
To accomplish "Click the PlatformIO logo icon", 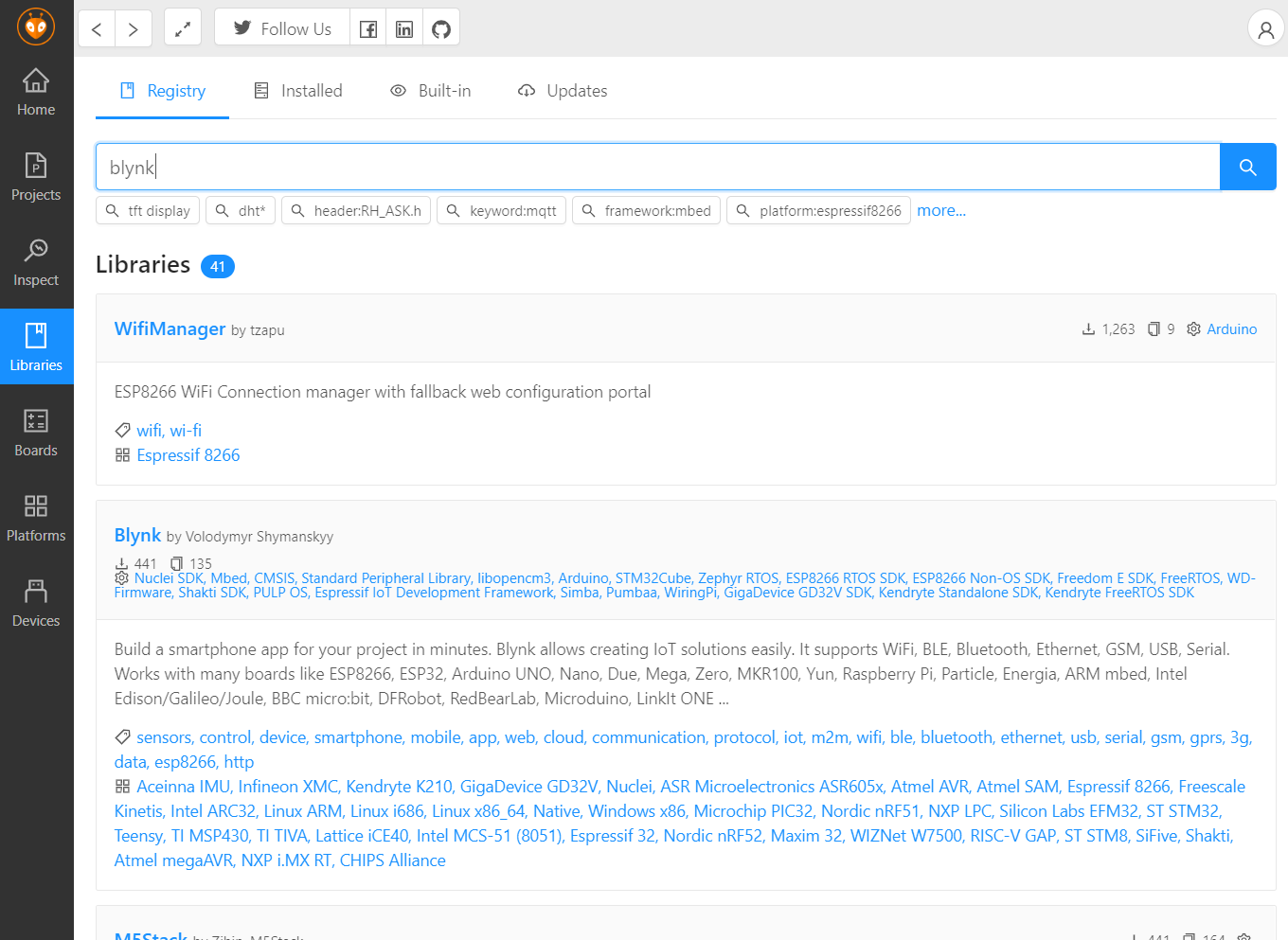I will tap(36, 27).
